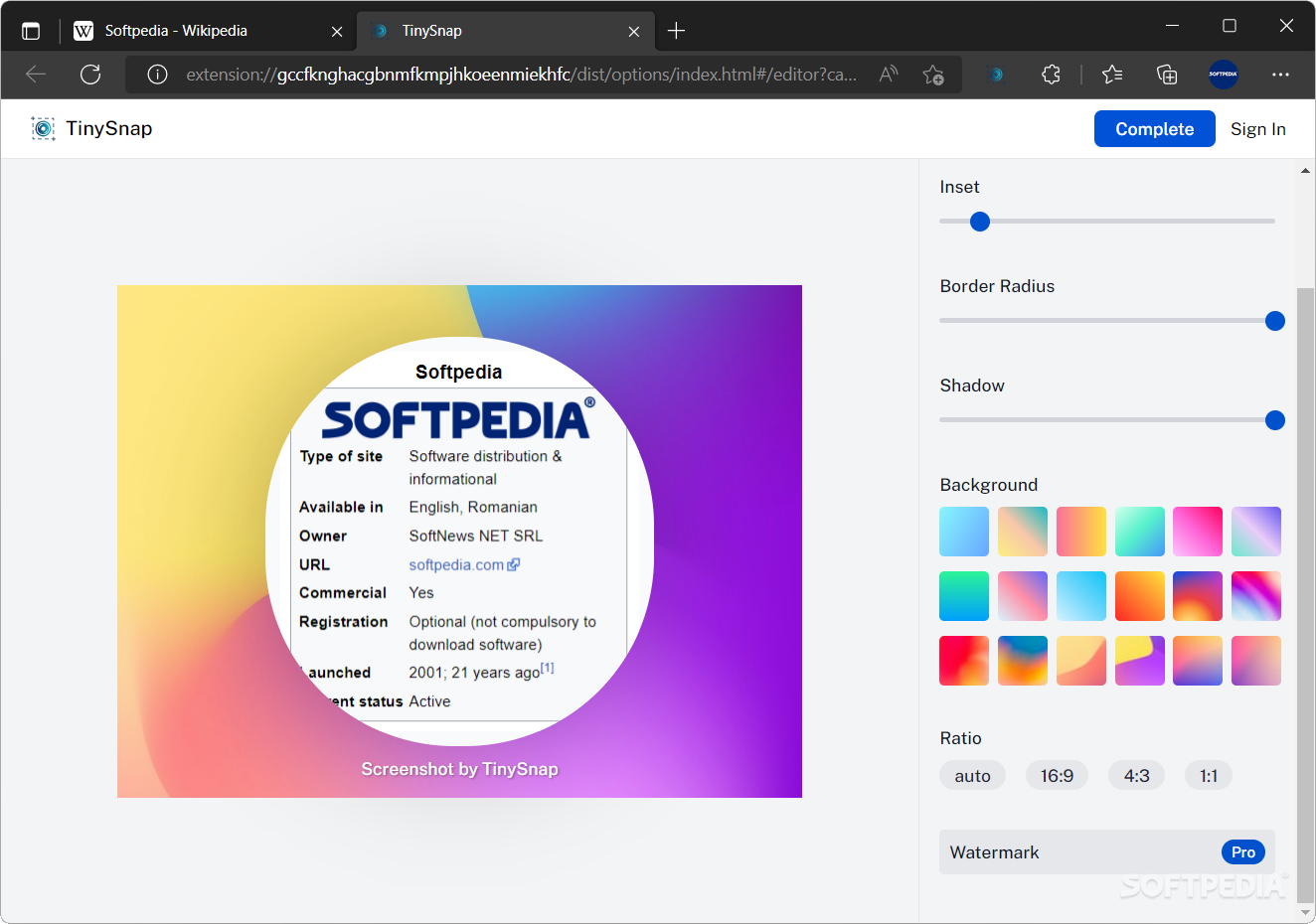
Task: Click the settings panel vertical scrollbar
Action: coord(1305,593)
